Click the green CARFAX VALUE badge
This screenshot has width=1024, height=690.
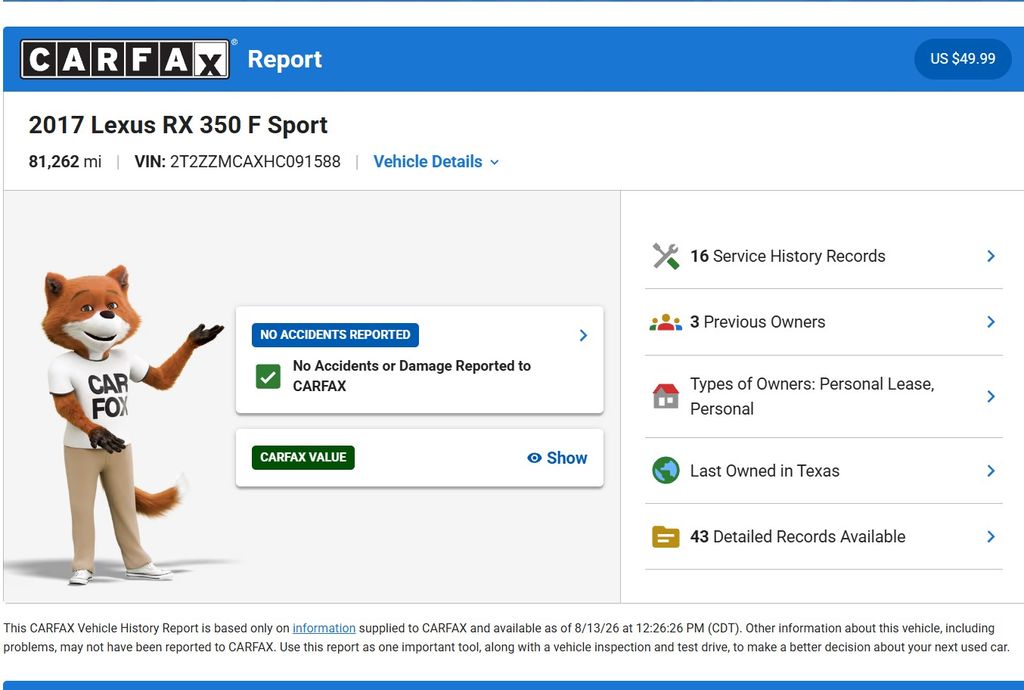coord(303,458)
